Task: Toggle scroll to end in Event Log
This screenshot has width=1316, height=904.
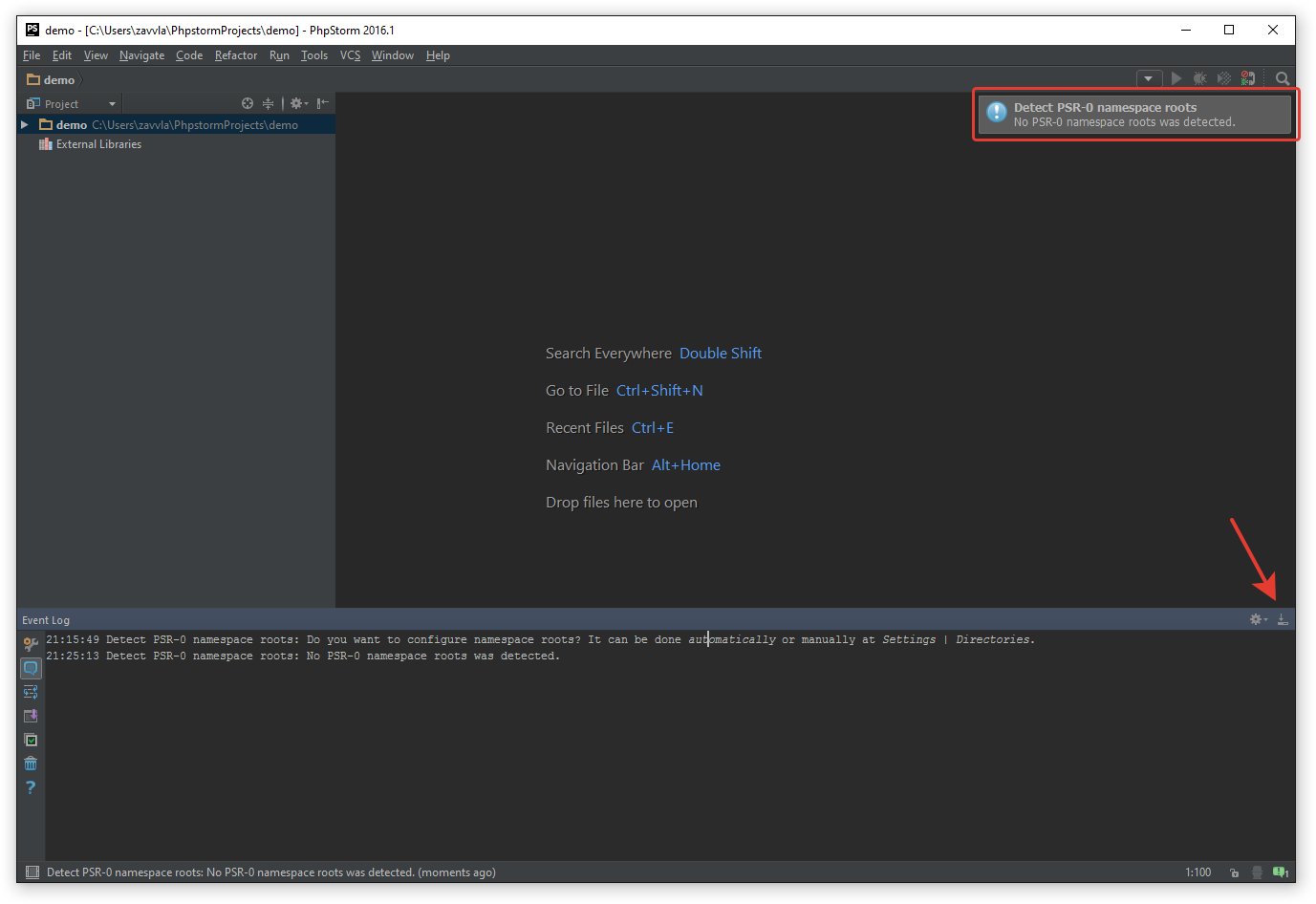Action: [x=31, y=716]
